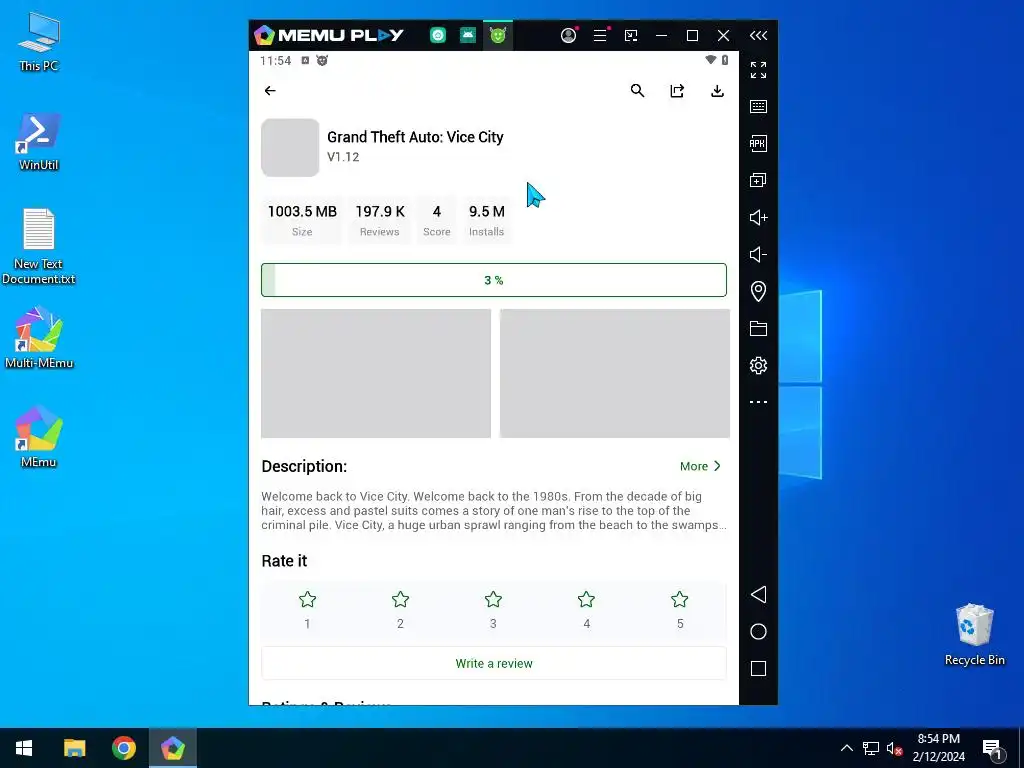The width and height of the screenshot is (1024, 768).
Task: Tap the Android back triangle button
Action: [758, 594]
